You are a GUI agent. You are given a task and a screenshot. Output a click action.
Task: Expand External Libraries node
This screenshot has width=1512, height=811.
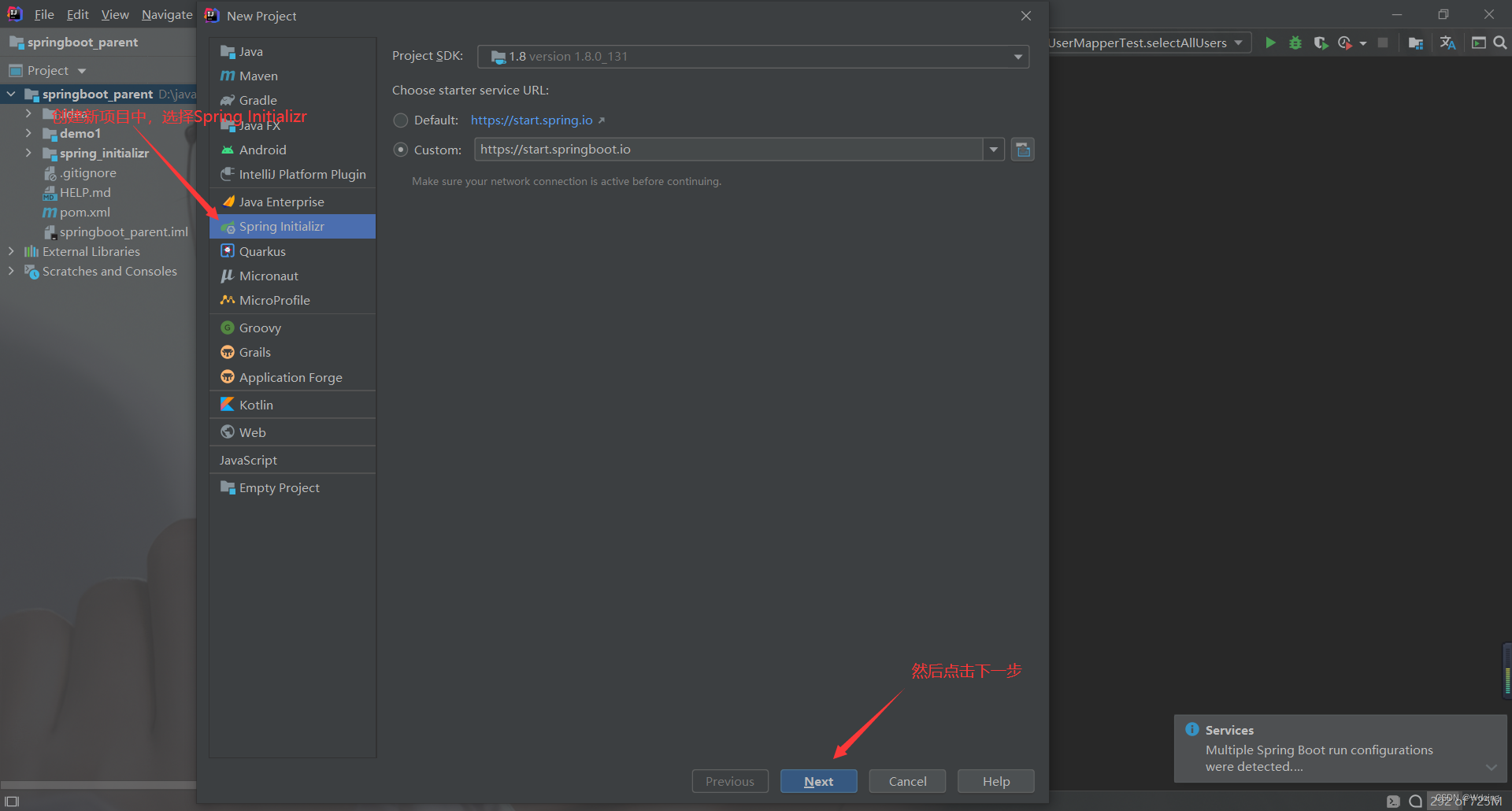click(11, 251)
